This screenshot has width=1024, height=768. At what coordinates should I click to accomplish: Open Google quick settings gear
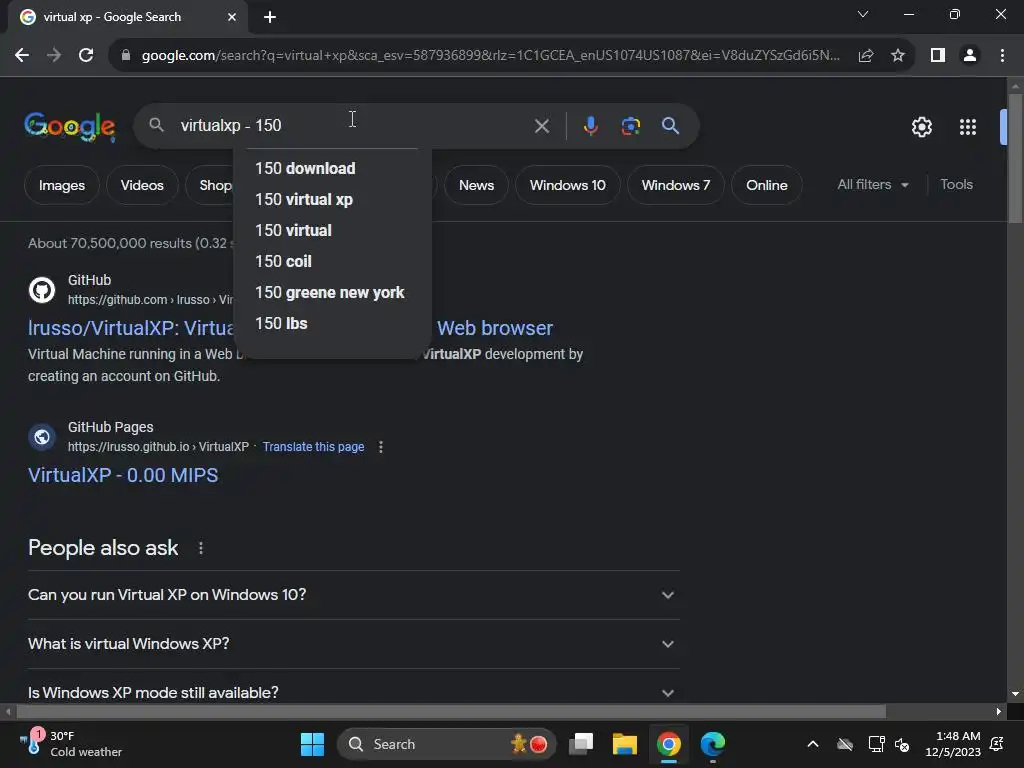921,127
